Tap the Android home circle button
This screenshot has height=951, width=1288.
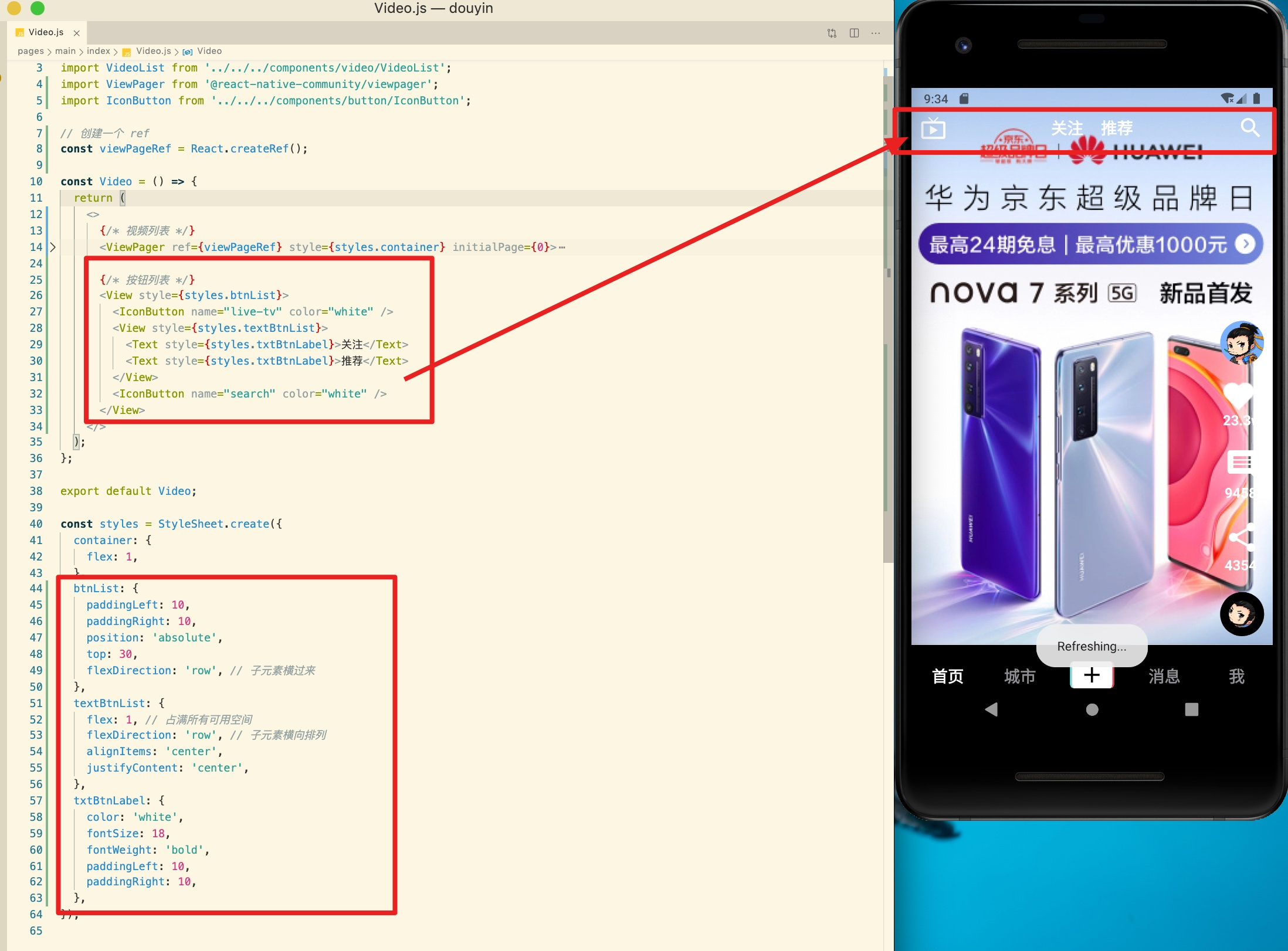(x=1092, y=709)
